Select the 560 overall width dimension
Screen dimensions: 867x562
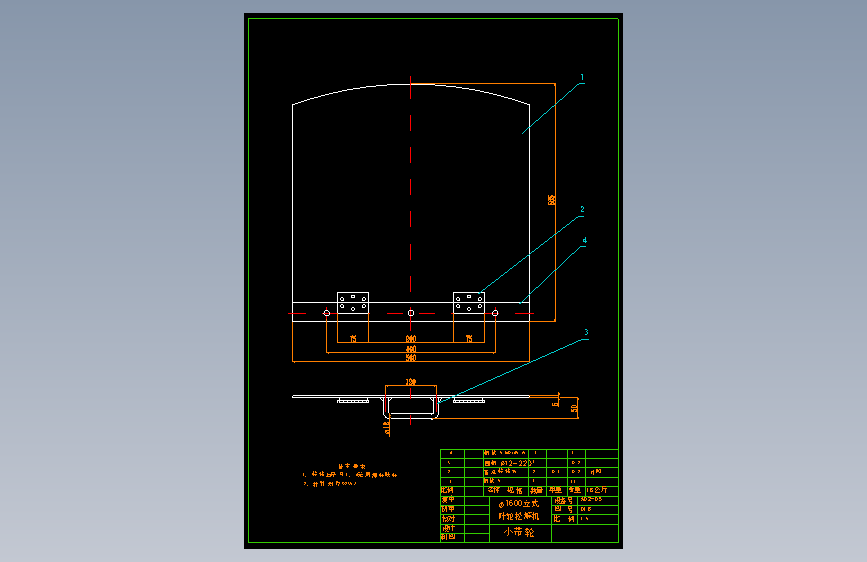[x=411, y=358]
